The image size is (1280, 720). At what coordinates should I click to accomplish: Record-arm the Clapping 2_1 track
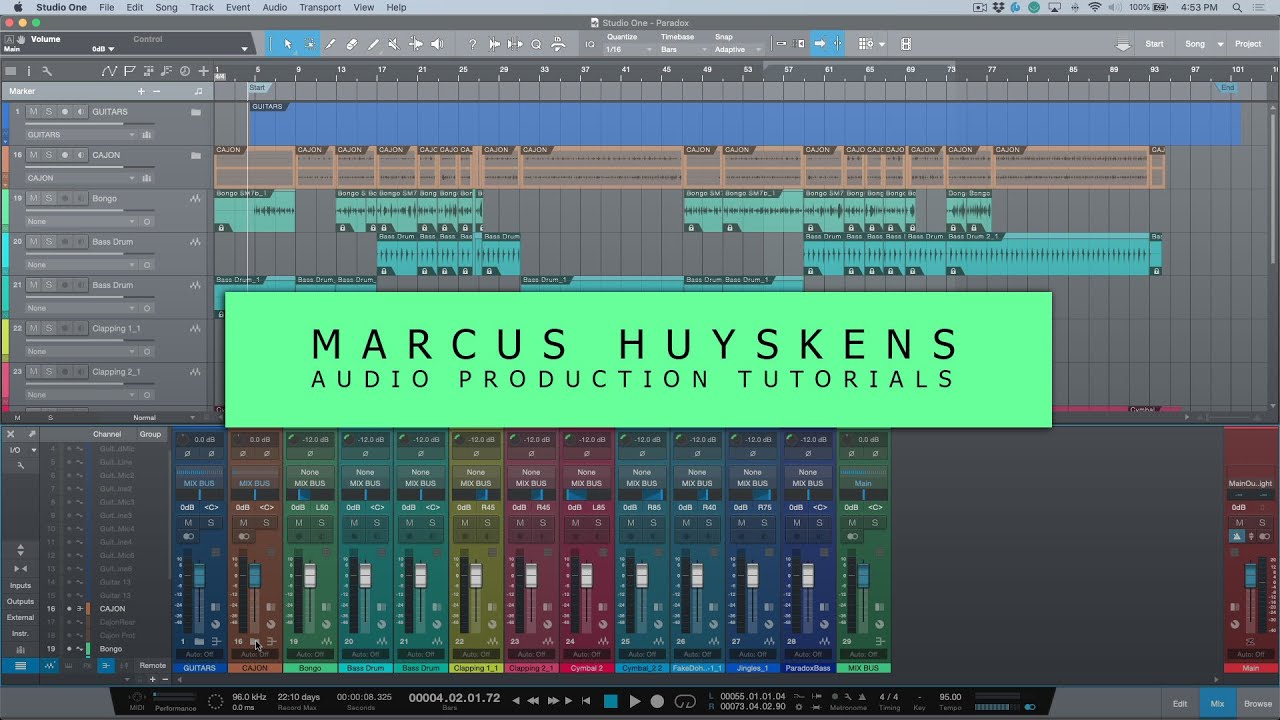[x=65, y=371]
